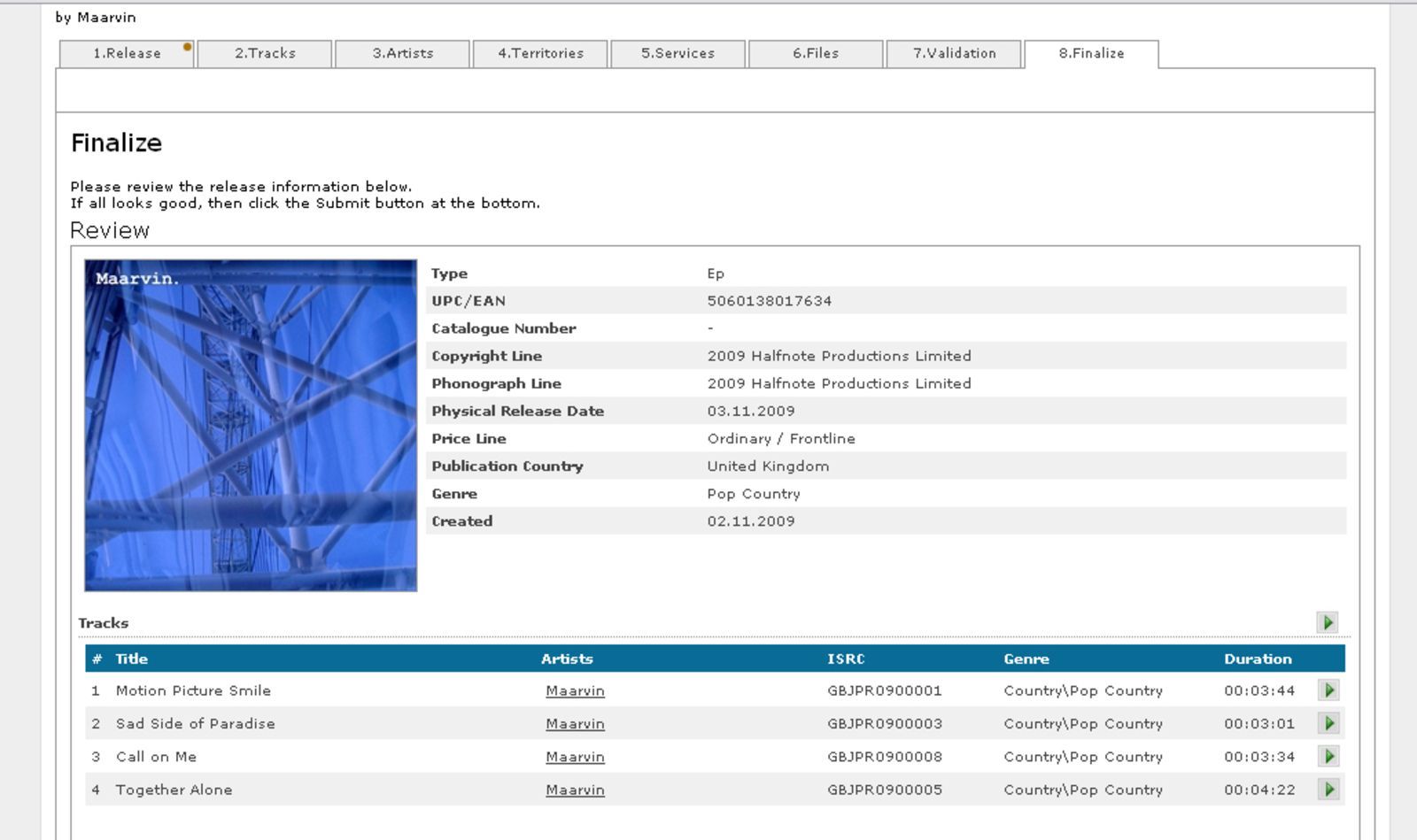Click the 'by Maarvin' text at top
Screen dimensions: 1417x840
click(x=95, y=18)
